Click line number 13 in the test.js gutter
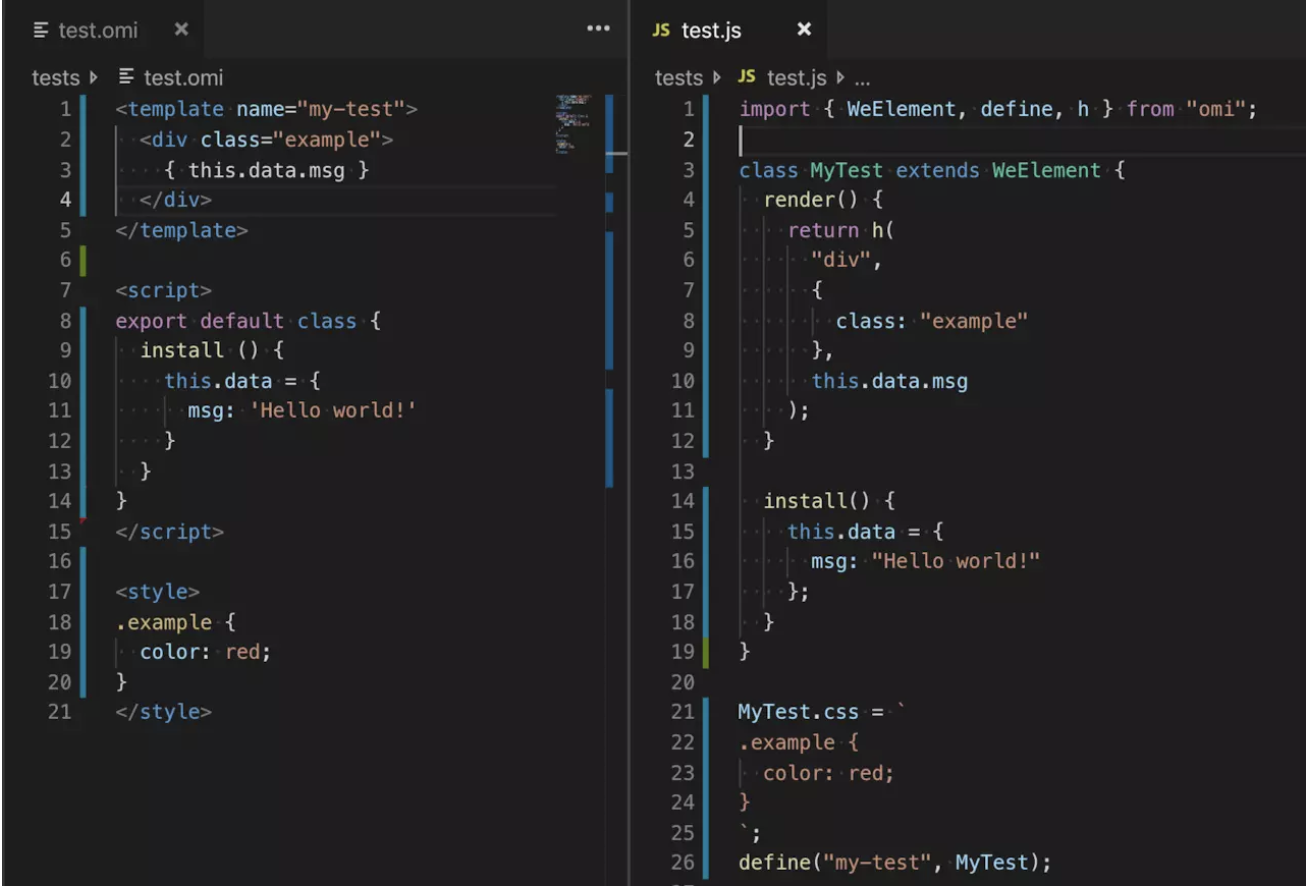Screen dimensions: 1306x892 (x=683, y=471)
